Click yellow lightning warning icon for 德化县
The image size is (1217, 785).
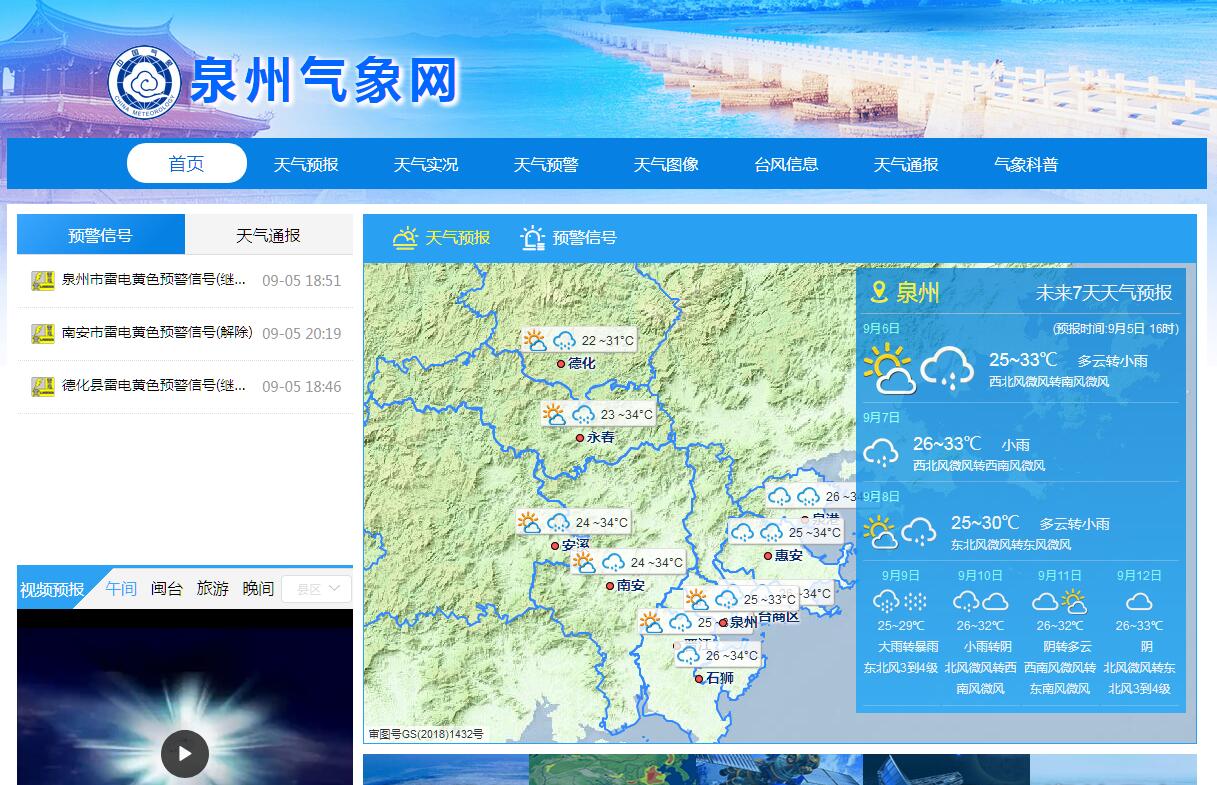(42, 387)
